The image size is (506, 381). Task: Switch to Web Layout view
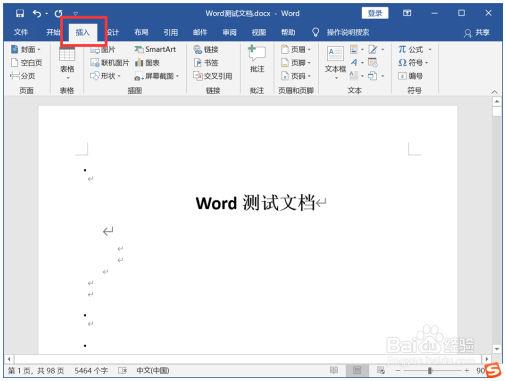click(x=380, y=370)
